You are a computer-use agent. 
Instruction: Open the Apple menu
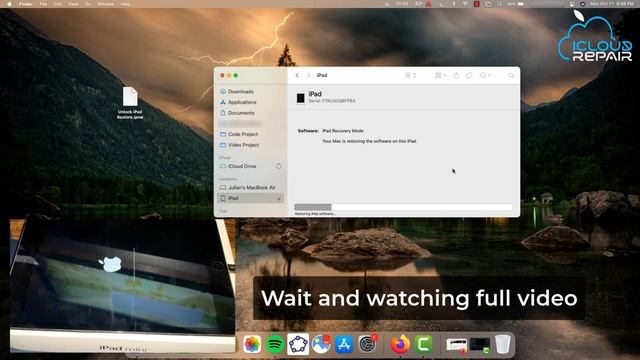(9, 4)
